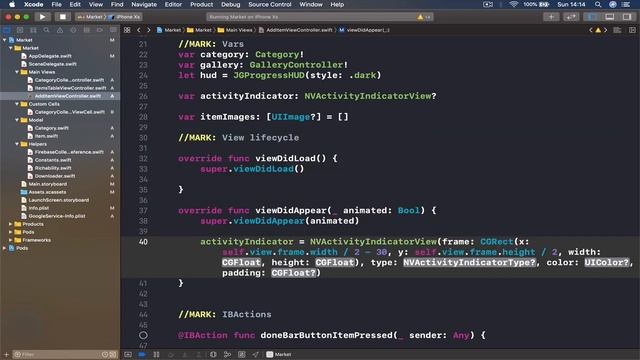This screenshot has width=640, height=360.
Task: Open the code review arrows button
Action: 571,17
